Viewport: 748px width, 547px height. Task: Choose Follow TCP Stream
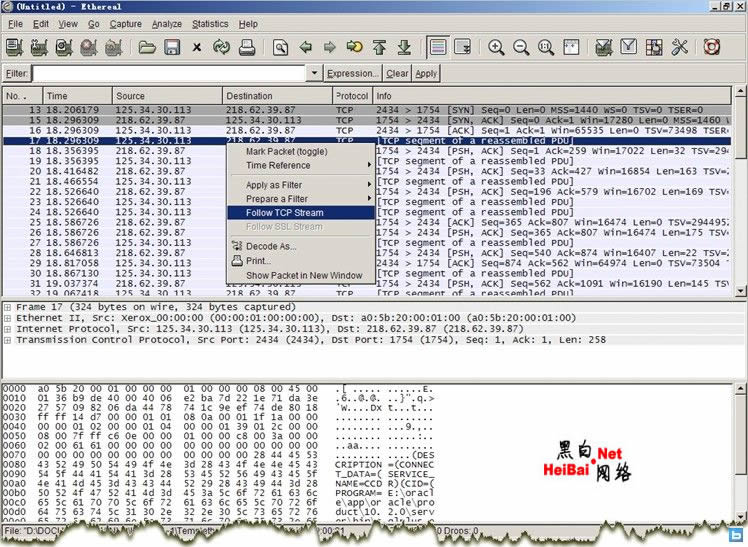coord(301,213)
